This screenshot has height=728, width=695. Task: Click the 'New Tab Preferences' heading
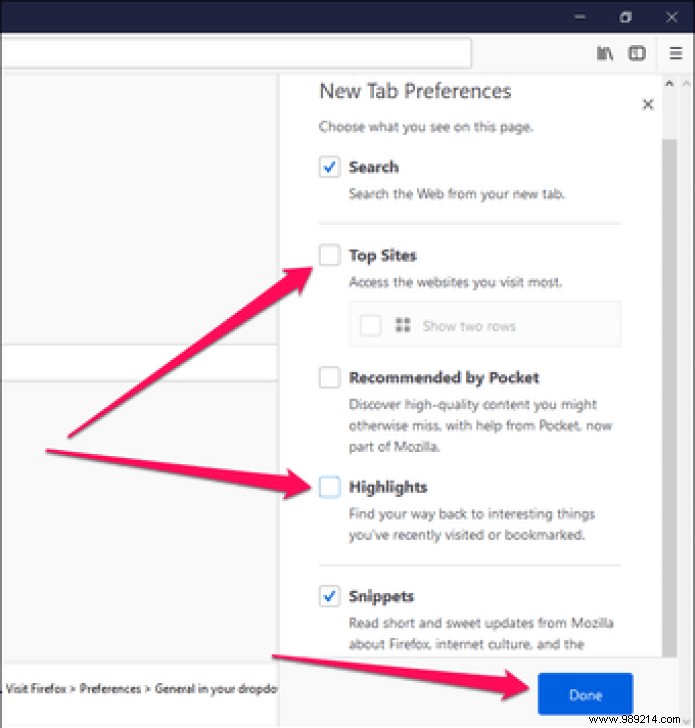(x=416, y=91)
